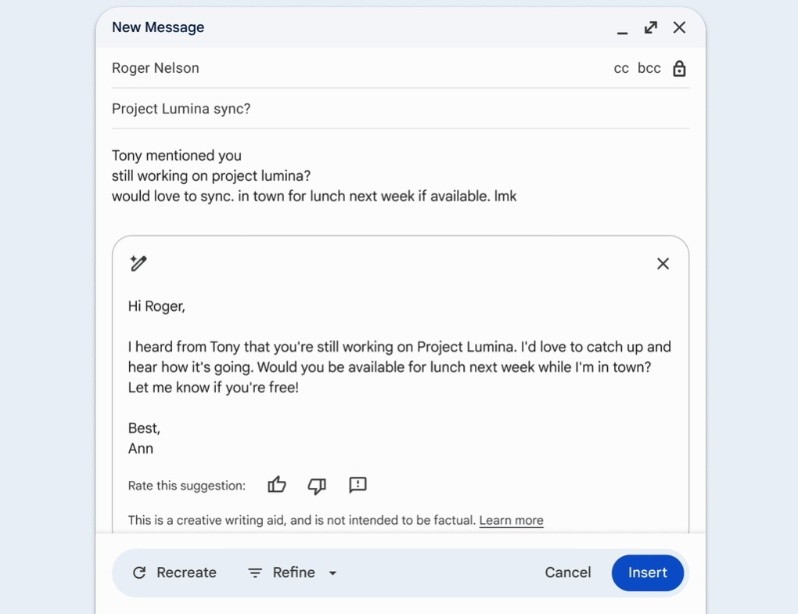Open the Refine dropdown arrow

(333, 573)
